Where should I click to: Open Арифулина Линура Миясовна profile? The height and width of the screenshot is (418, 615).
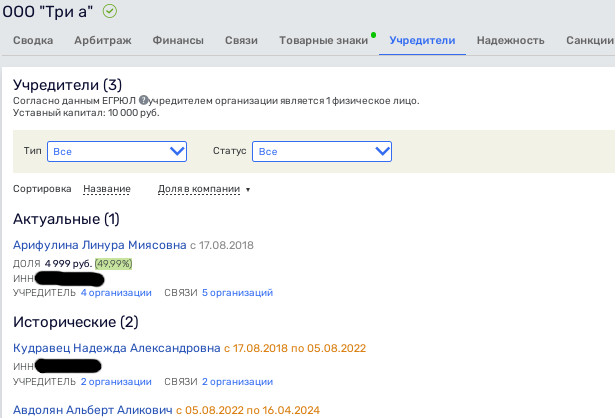point(100,245)
